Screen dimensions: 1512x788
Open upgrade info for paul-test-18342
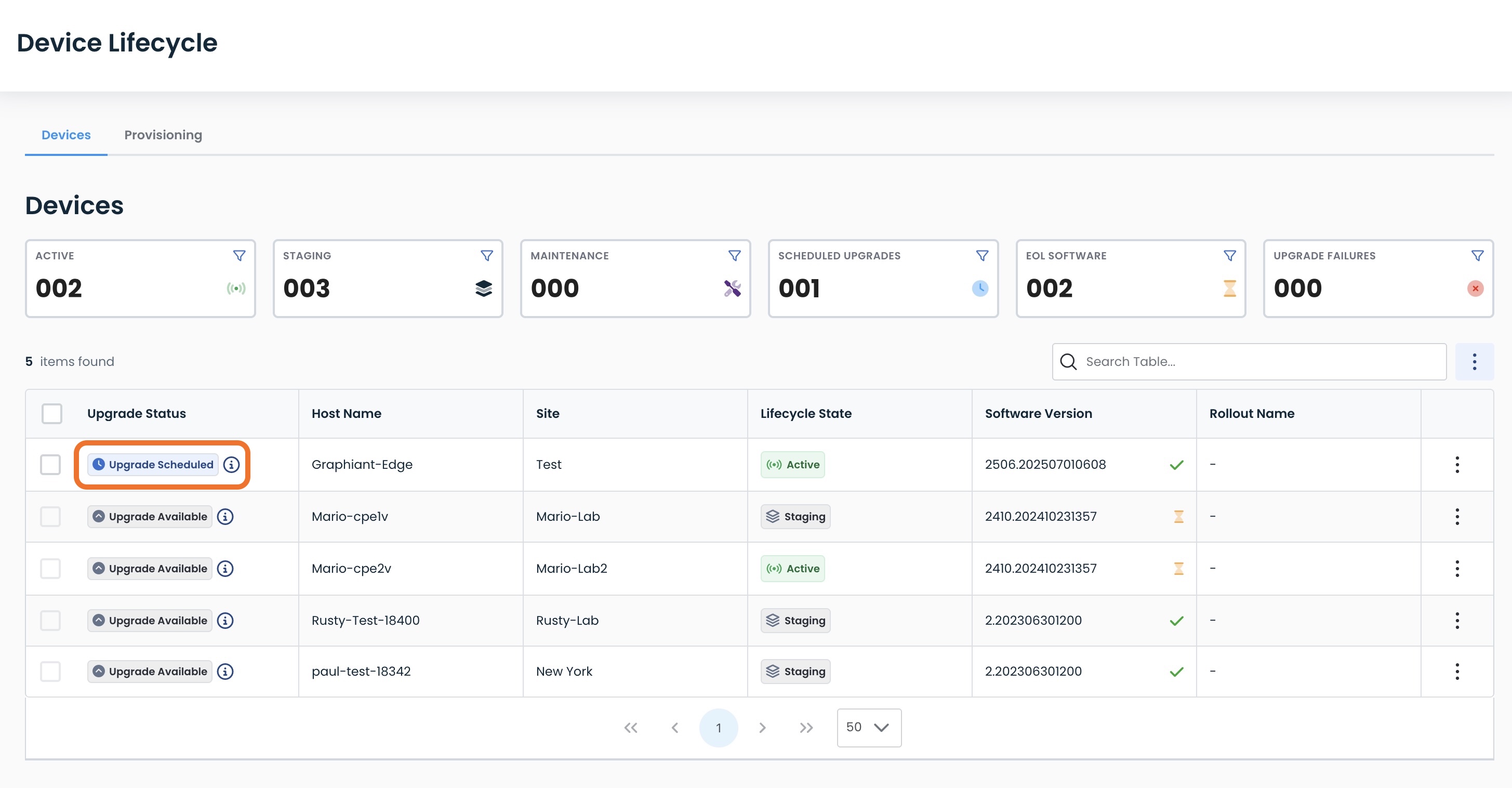(x=226, y=672)
